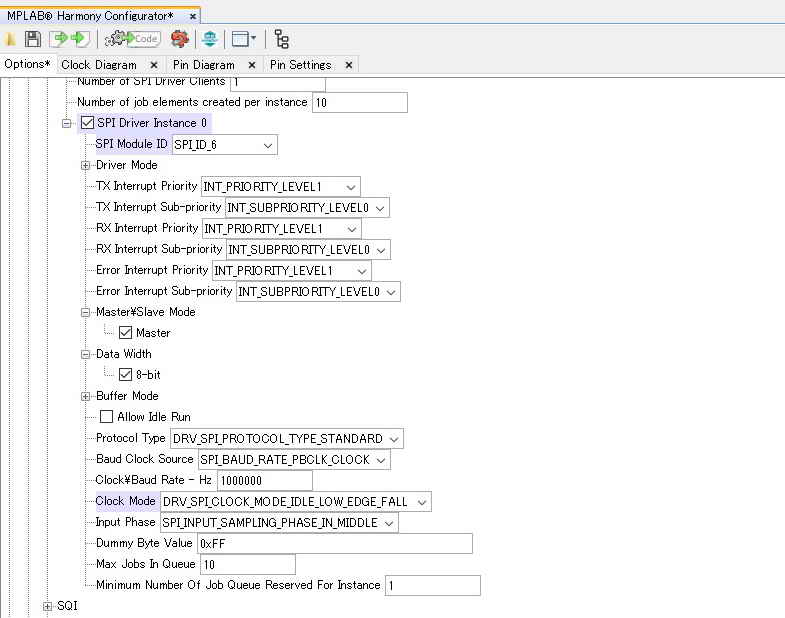Click the teal download package icon
The height and width of the screenshot is (618, 785).
pos(210,39)
